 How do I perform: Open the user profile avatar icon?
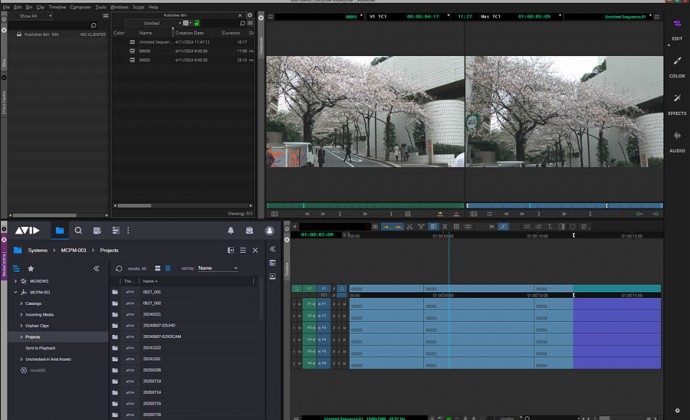coord(269,230)
